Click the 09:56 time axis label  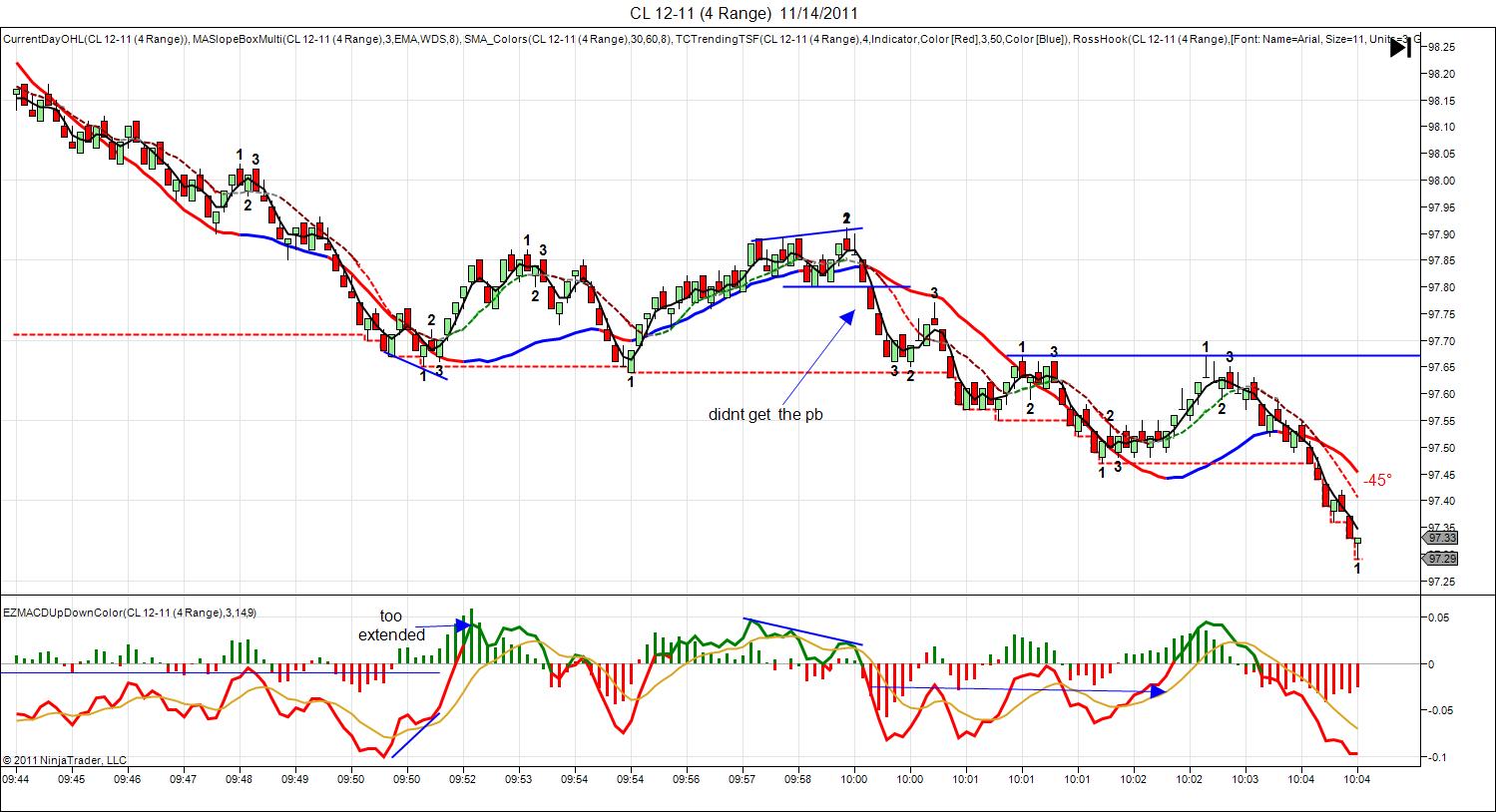(x=687, y=778)
